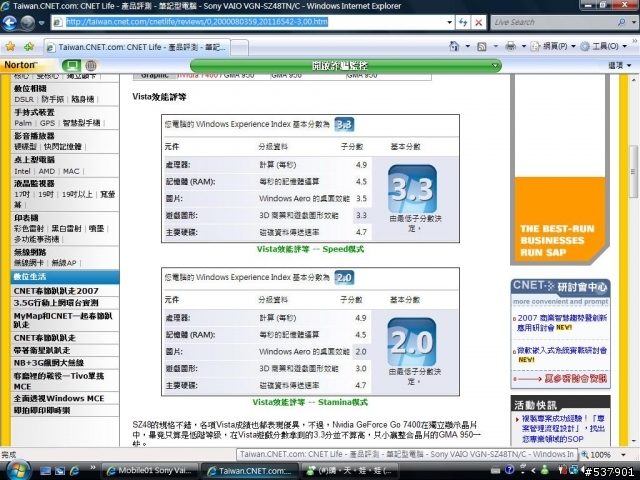Click the Norton globe icon

pyautogui.click(x=91, y=65)
